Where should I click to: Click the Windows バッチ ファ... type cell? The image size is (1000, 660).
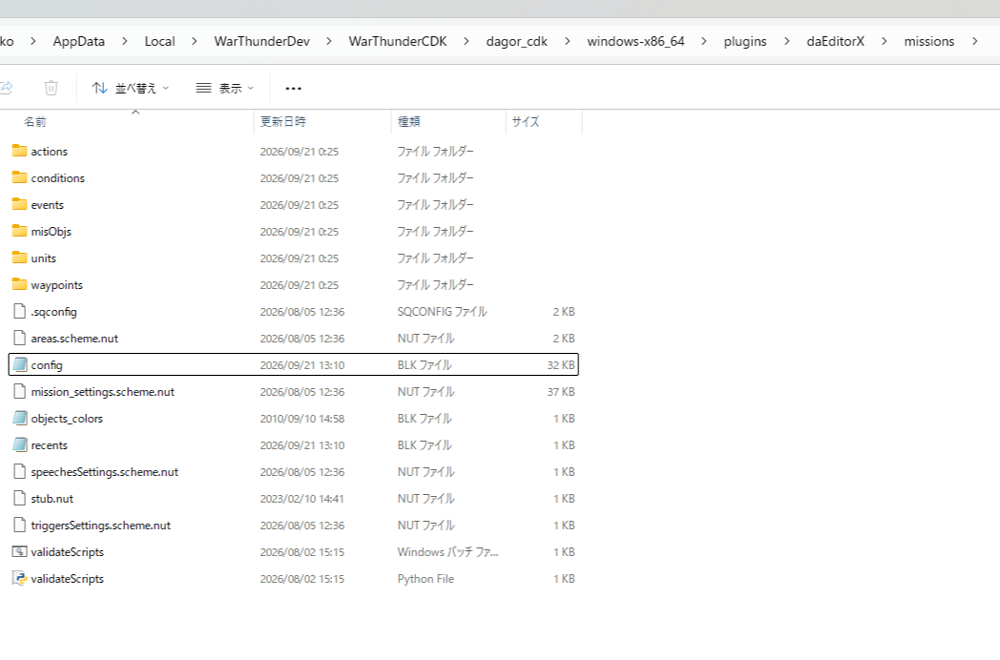click(448, 552)
